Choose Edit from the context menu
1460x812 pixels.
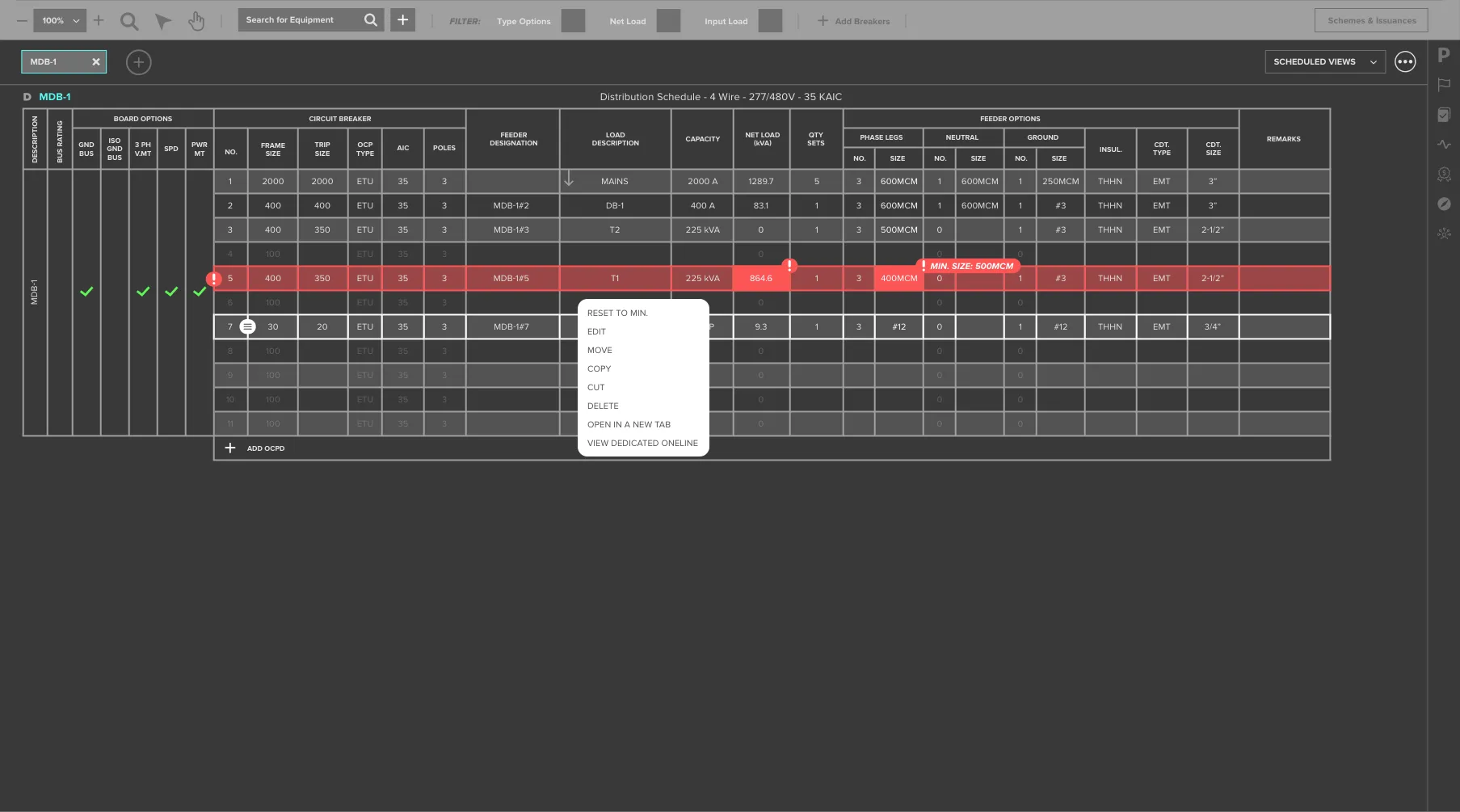pyautogui.click(x=596, y=331)
